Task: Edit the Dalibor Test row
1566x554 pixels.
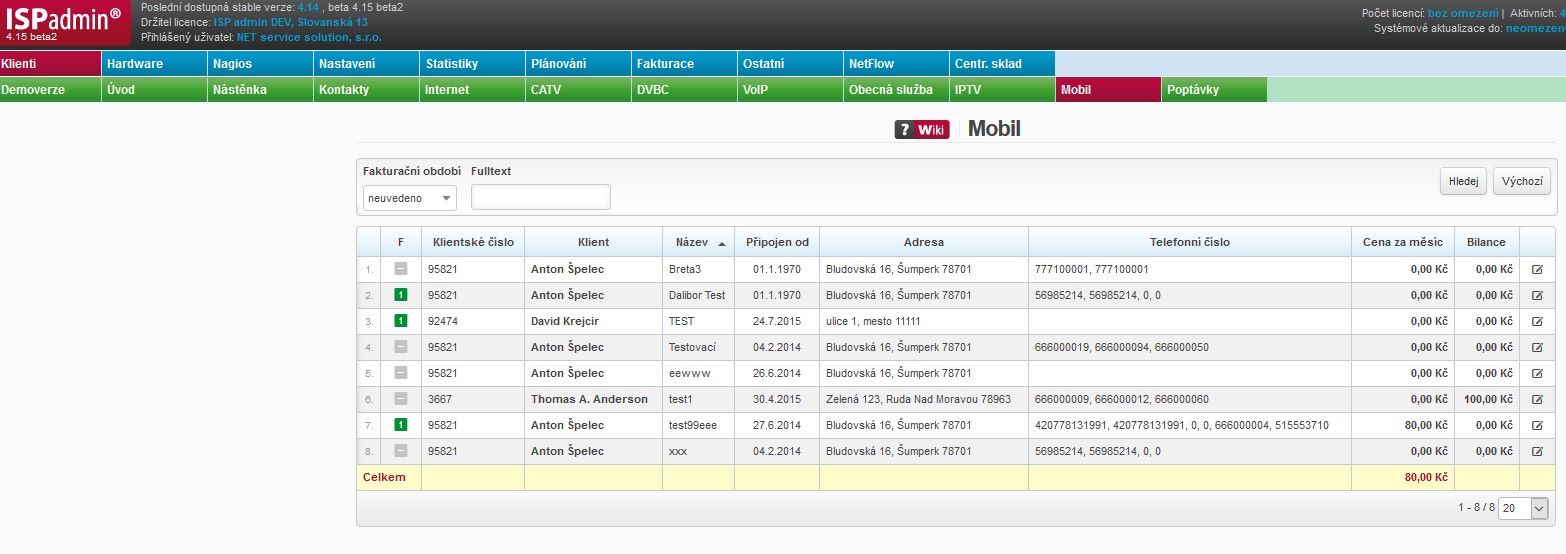Action: tap(1537, 295)
